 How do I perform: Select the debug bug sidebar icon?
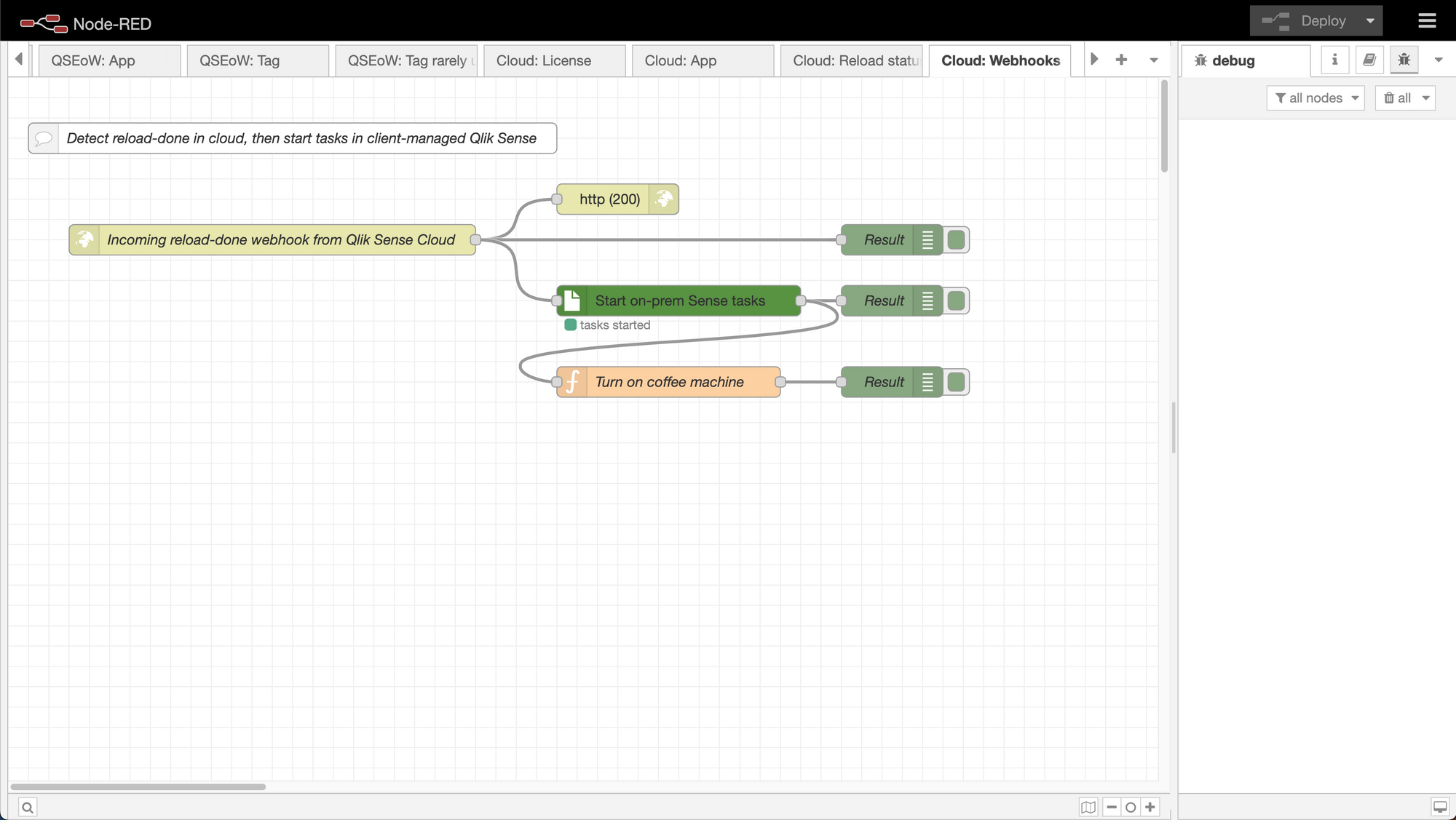coord(1404,60)
